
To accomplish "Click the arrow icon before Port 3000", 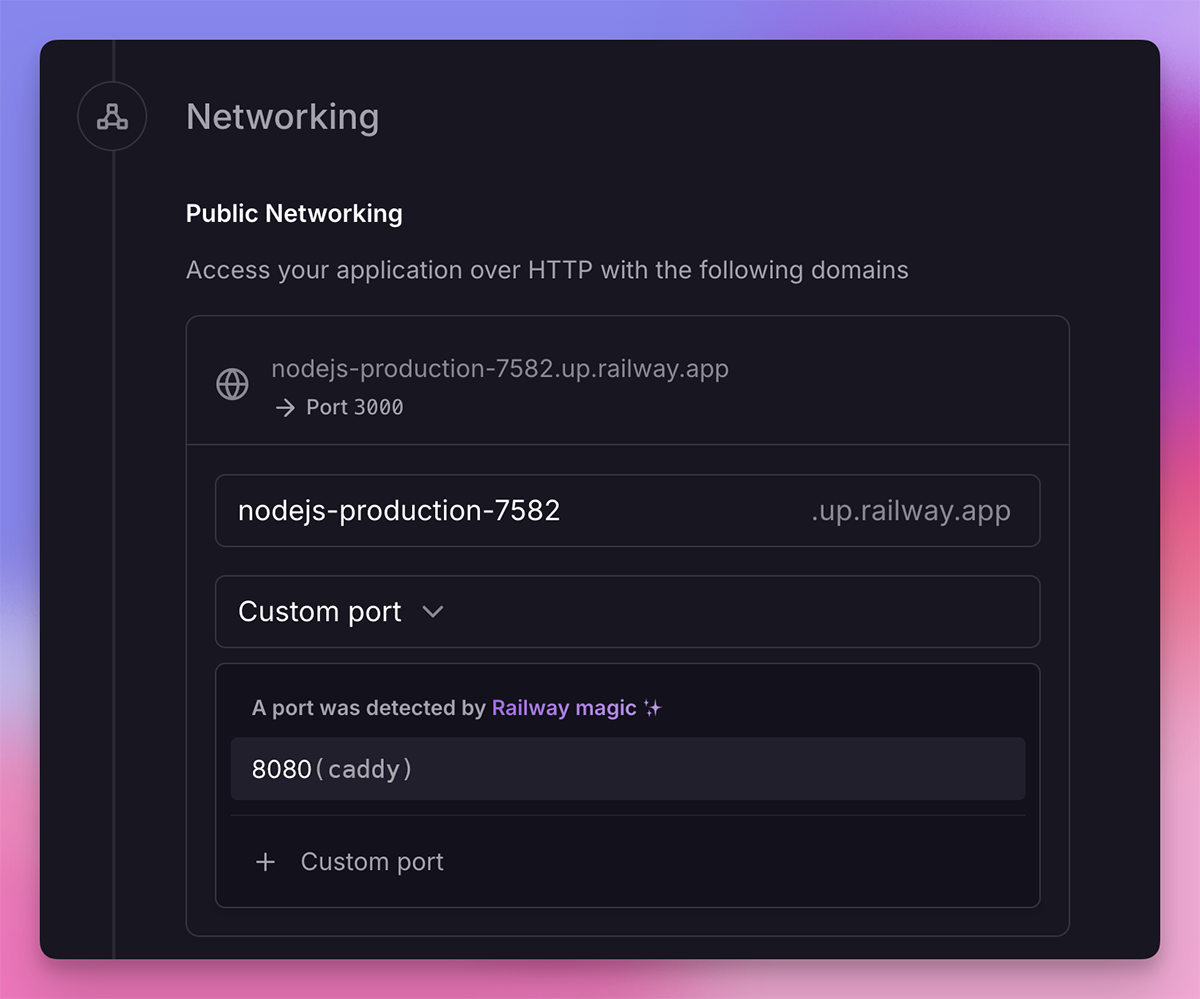I will coord(285,408).
